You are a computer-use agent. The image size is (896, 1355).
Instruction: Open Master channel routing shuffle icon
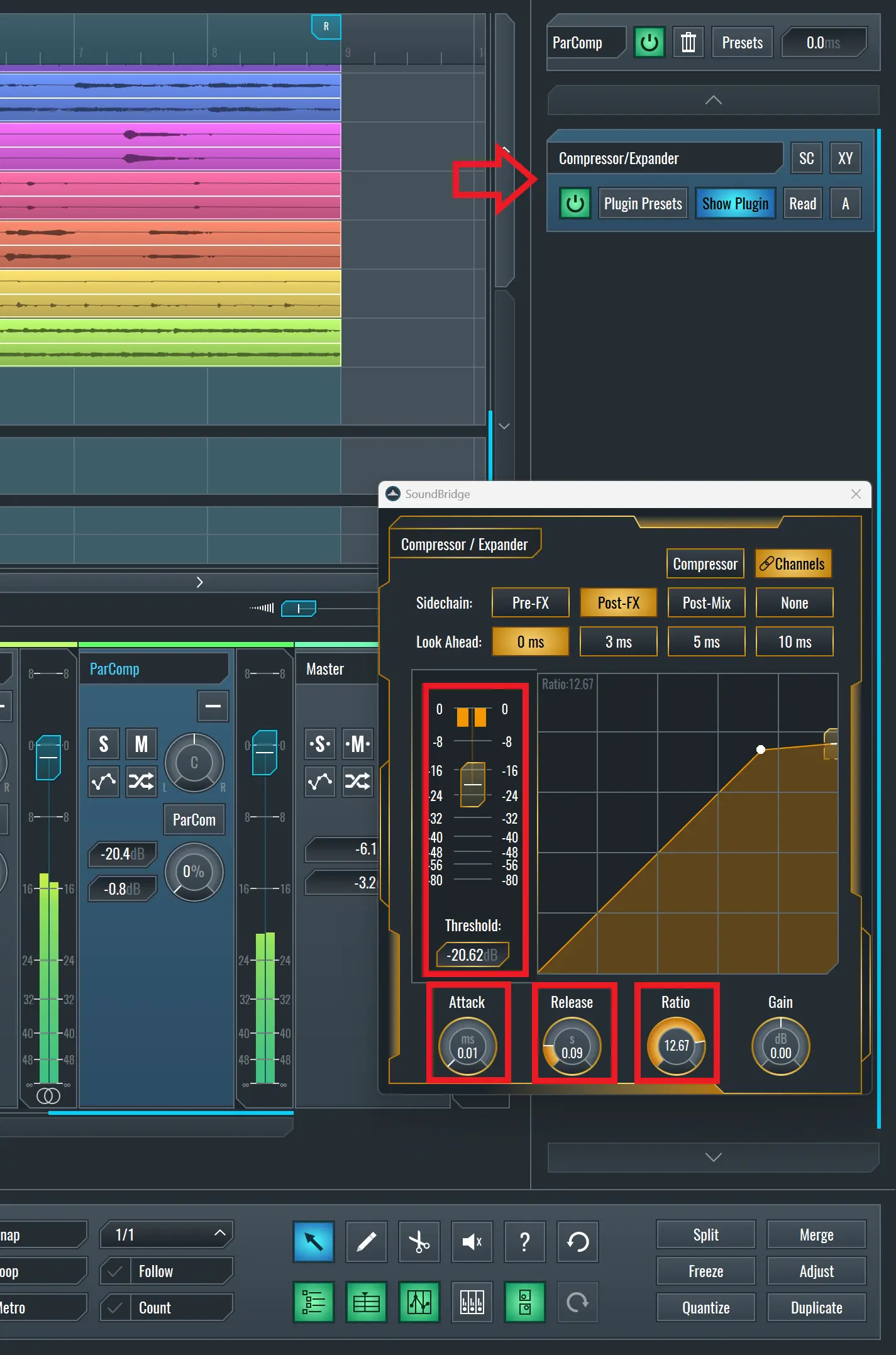pos(358,782)
